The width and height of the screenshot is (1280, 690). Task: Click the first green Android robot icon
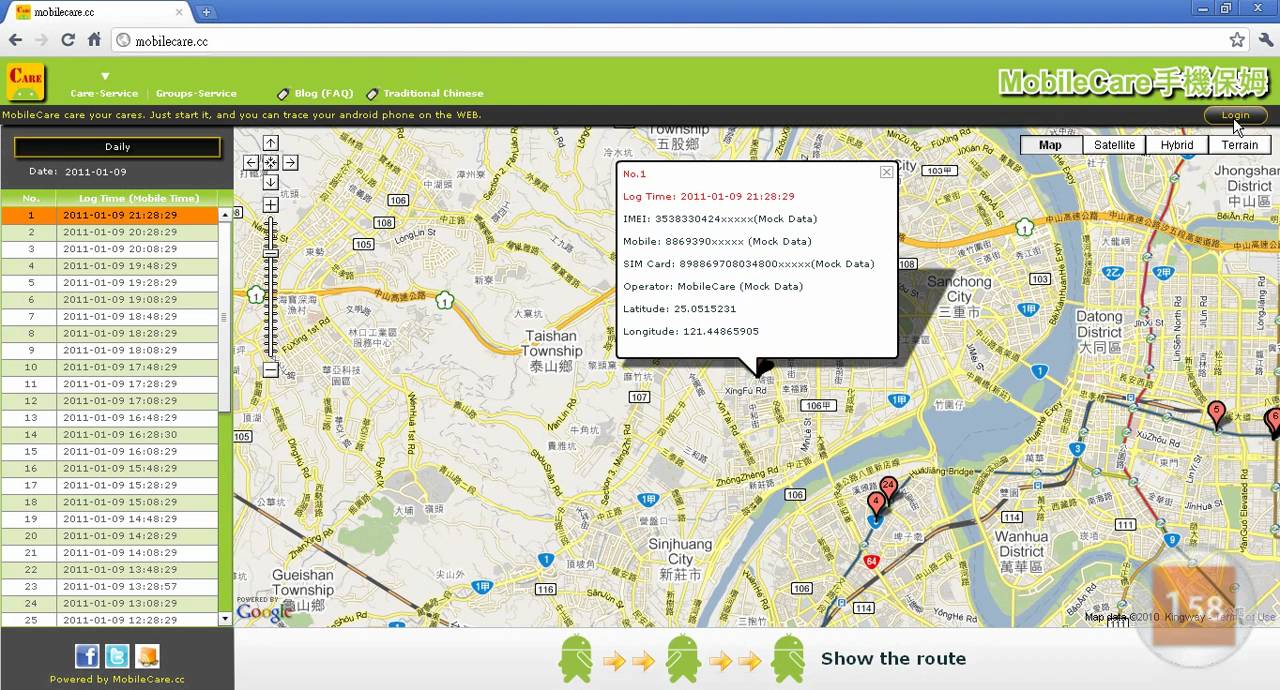[x=576, y=658]
